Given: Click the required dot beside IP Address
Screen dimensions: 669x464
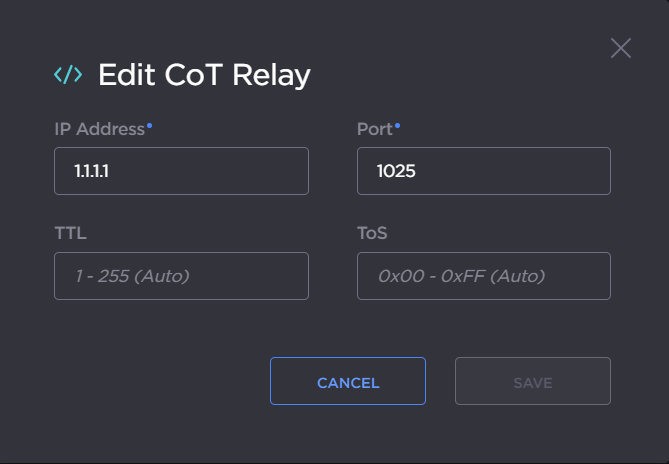Looking at the screenshot, I should point(150,126).
